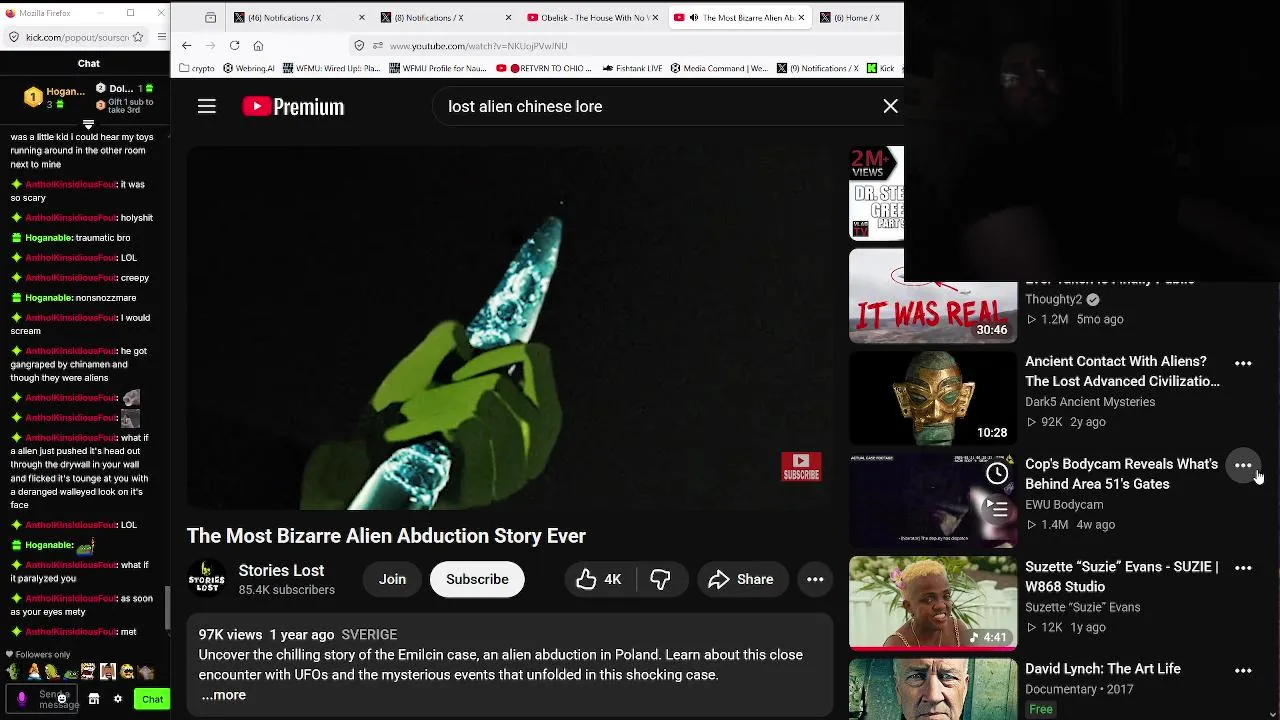The image size is (1280, 720).
Task: Open 'RETVRN TO OHIO' bookmark
Action: coord(545,69)
